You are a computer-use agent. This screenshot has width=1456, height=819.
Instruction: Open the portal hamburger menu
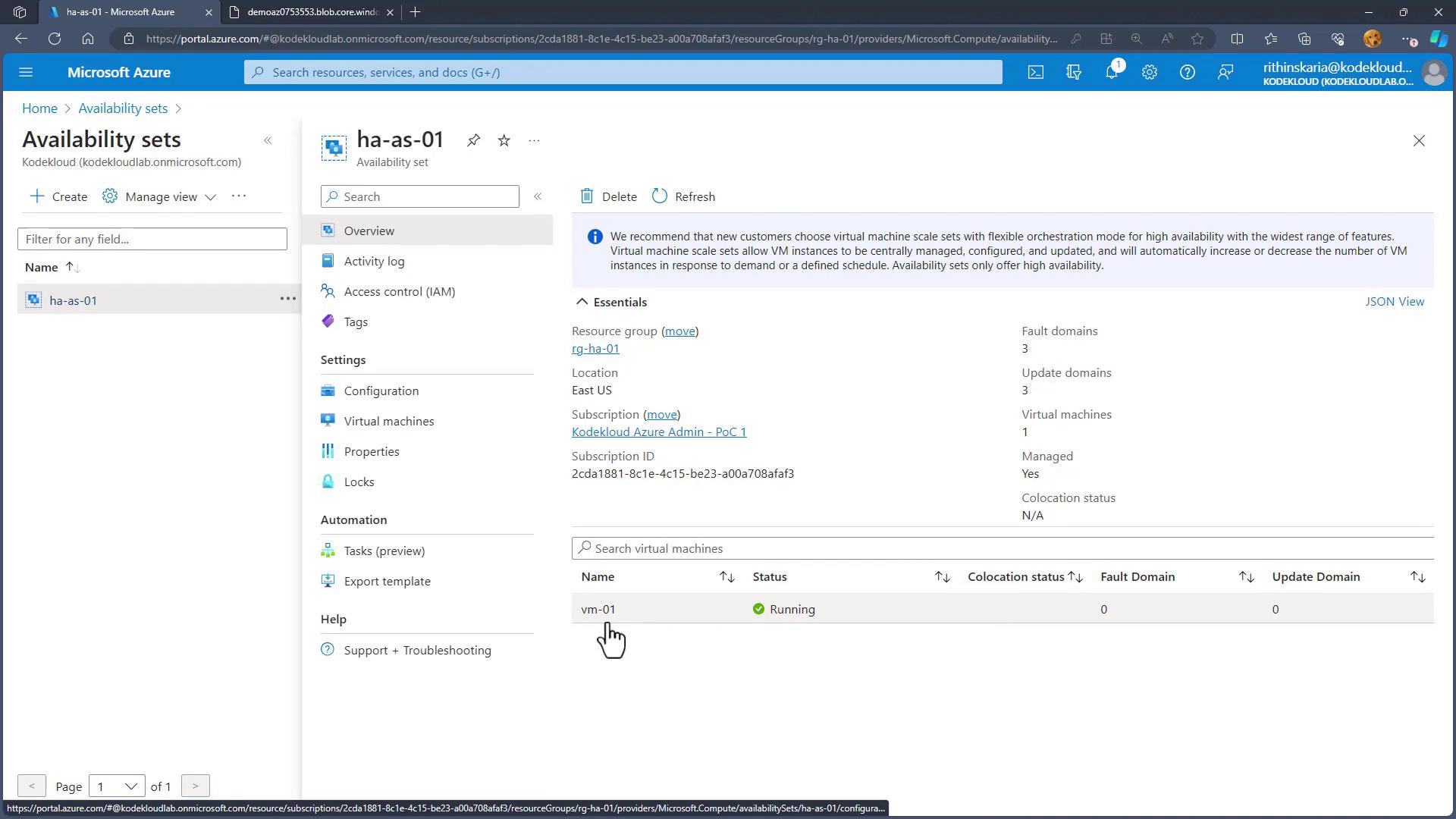point(26,72)
